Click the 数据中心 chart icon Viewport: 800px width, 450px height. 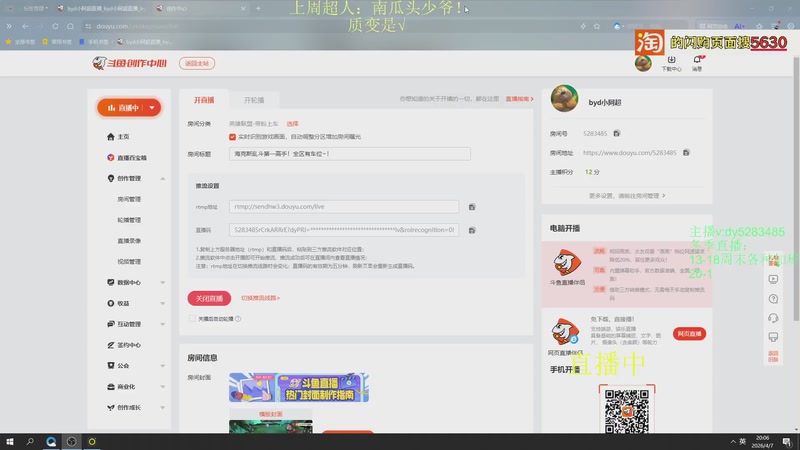tap(111, 282)
